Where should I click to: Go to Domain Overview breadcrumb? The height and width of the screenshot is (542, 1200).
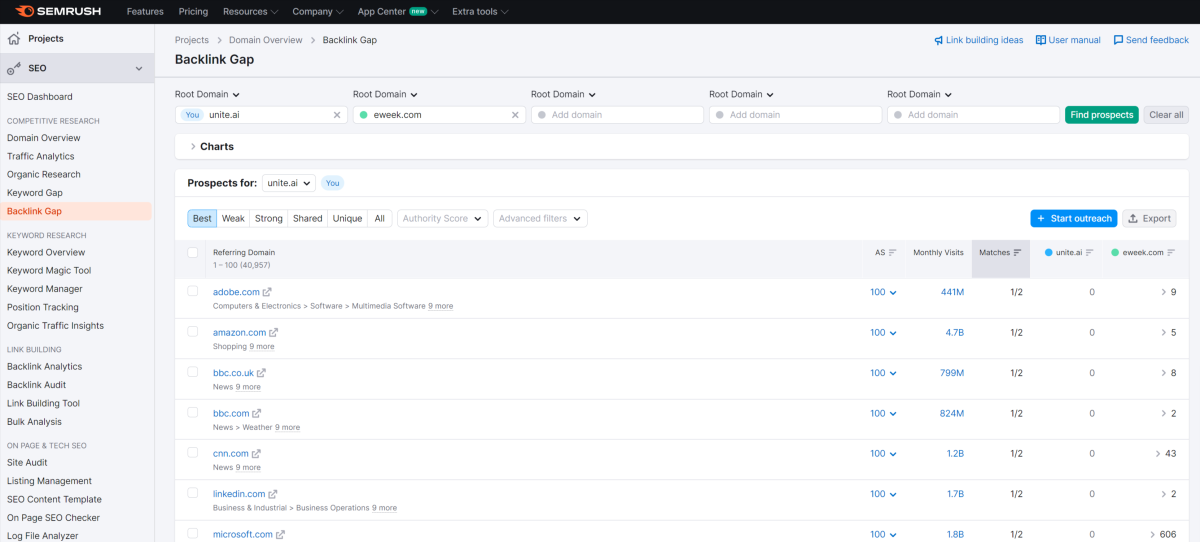coord(265,40)
